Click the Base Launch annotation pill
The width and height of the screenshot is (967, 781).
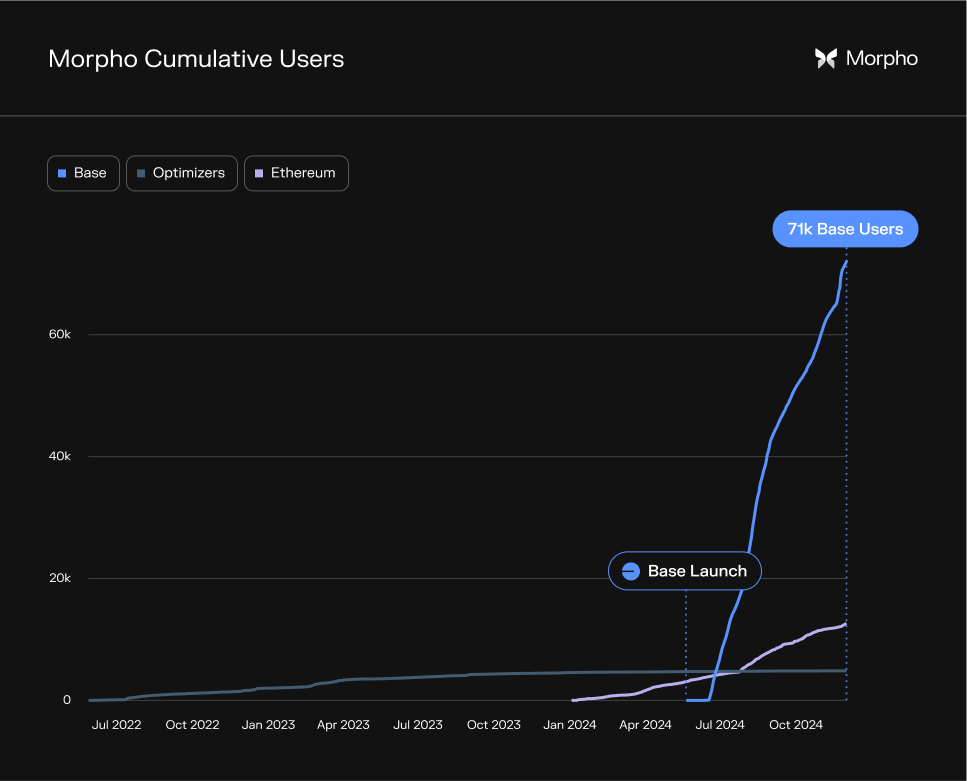pos(685,571)
